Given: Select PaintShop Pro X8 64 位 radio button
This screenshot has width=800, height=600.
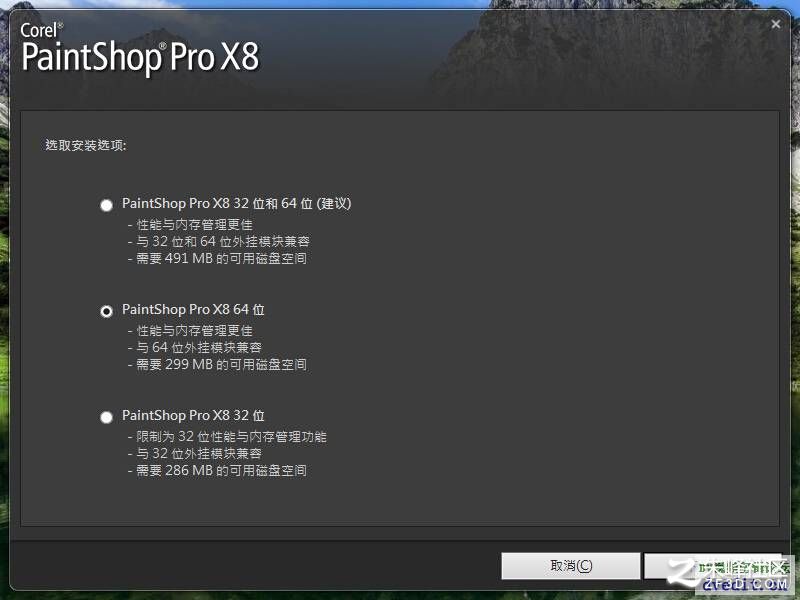Looking at the screenshot, I should (x=106, y=311).
